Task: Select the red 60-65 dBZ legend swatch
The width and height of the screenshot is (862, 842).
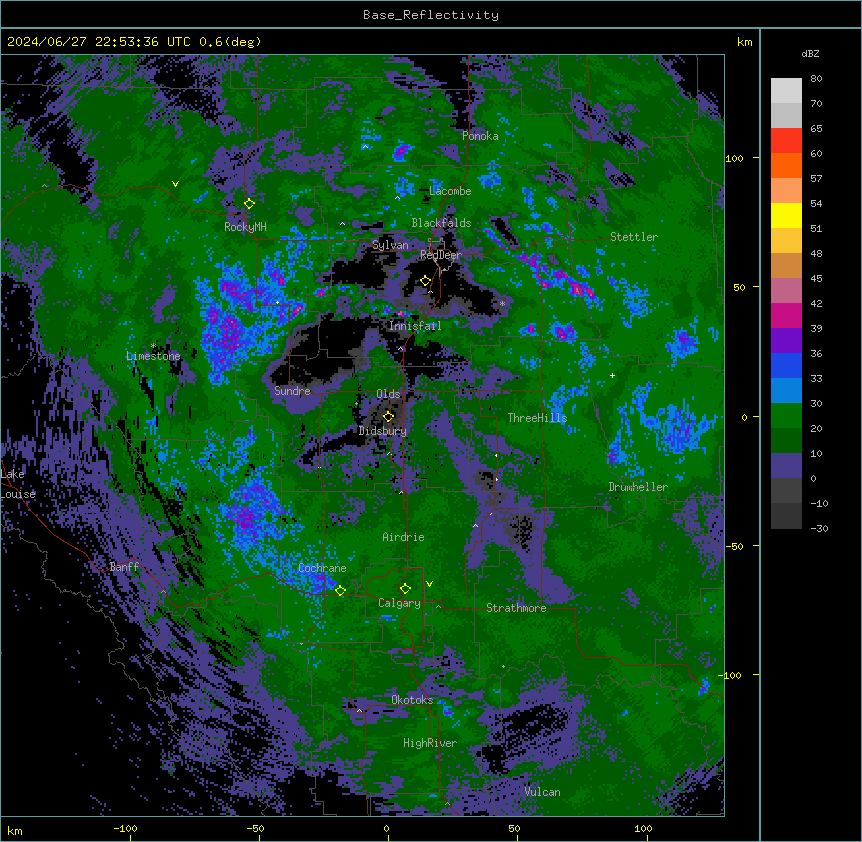Action: (x=786, y=140)
